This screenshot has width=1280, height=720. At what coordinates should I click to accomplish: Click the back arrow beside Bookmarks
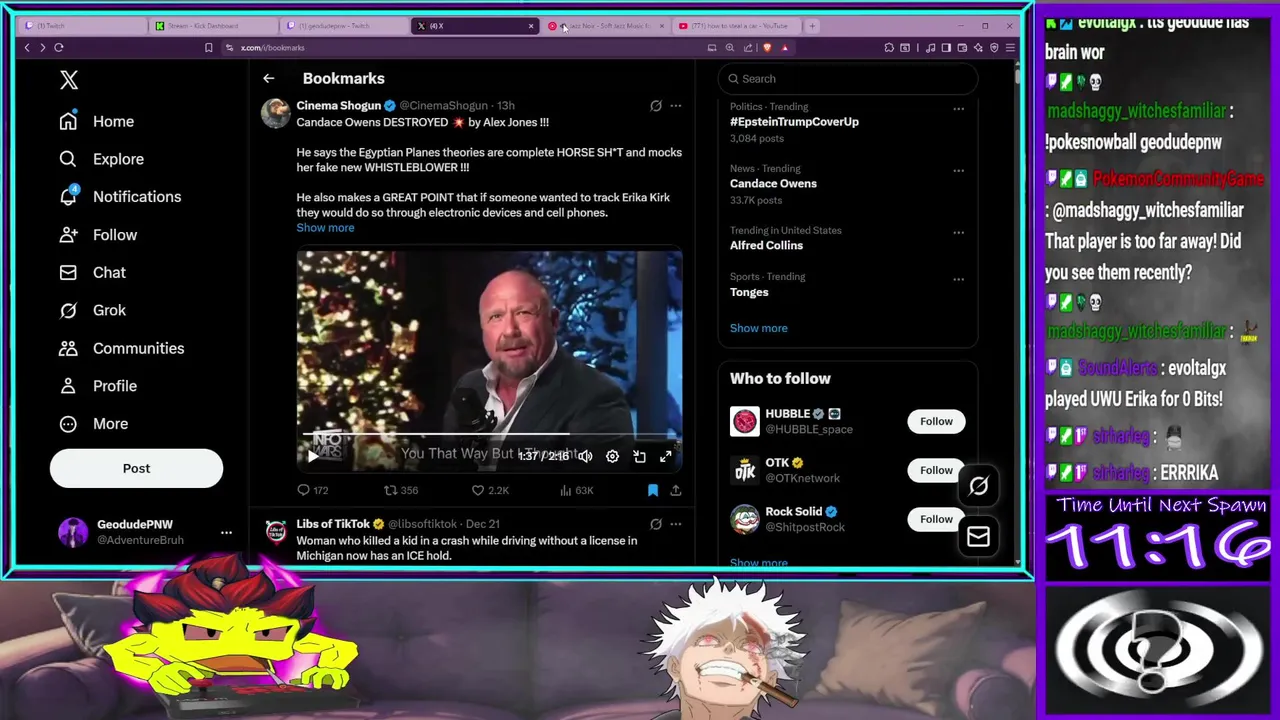pos(268,78)
